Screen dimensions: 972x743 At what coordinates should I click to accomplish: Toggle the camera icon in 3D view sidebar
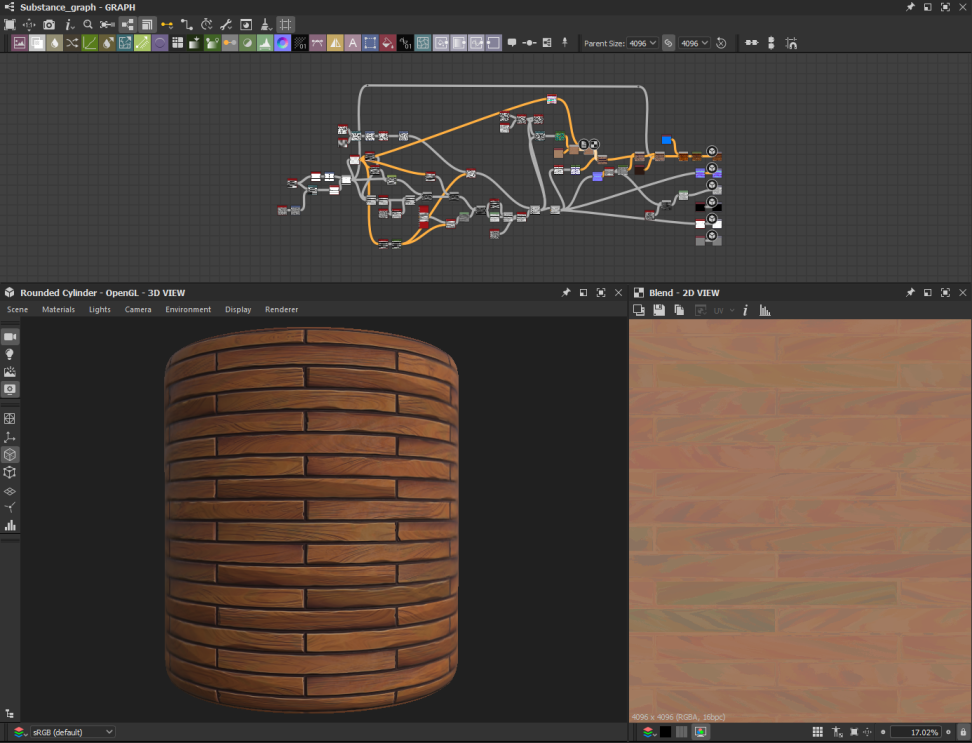[10, 337]
